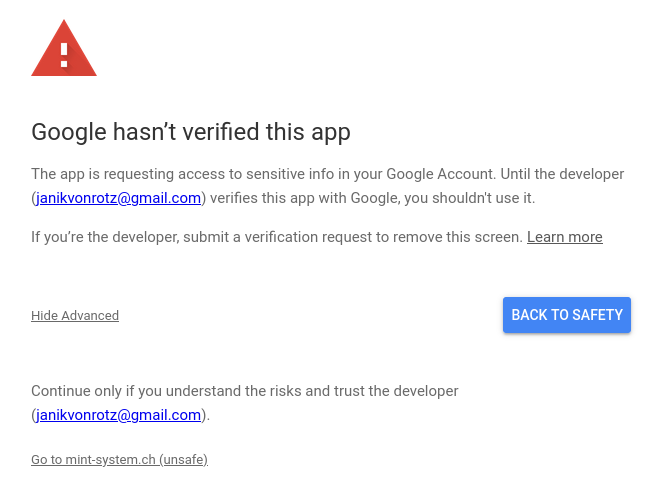The image size is (653, 501).
Task: Click the red warning triangle icon
Action: tap(64, 48)
